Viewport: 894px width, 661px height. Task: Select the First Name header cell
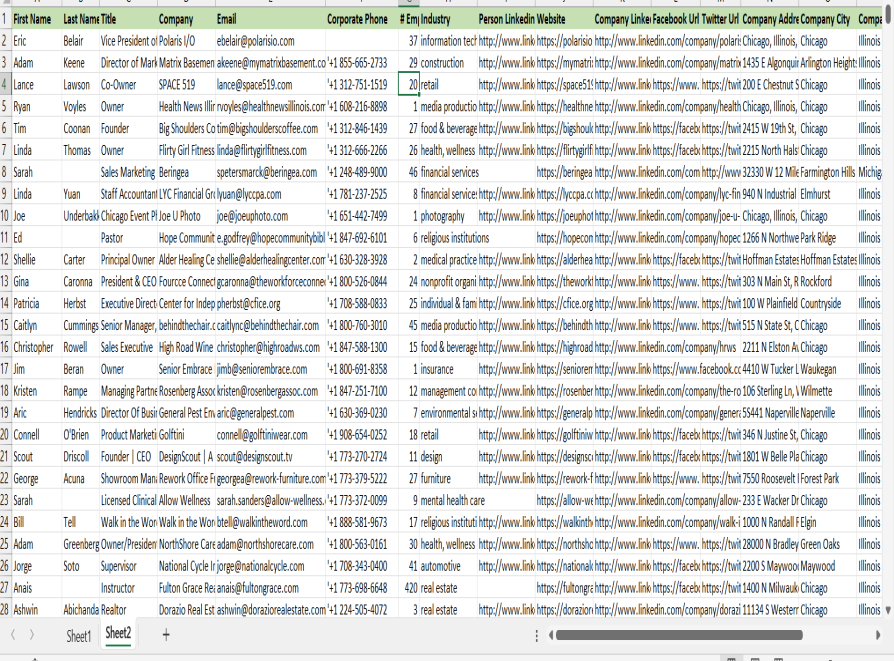36,19
